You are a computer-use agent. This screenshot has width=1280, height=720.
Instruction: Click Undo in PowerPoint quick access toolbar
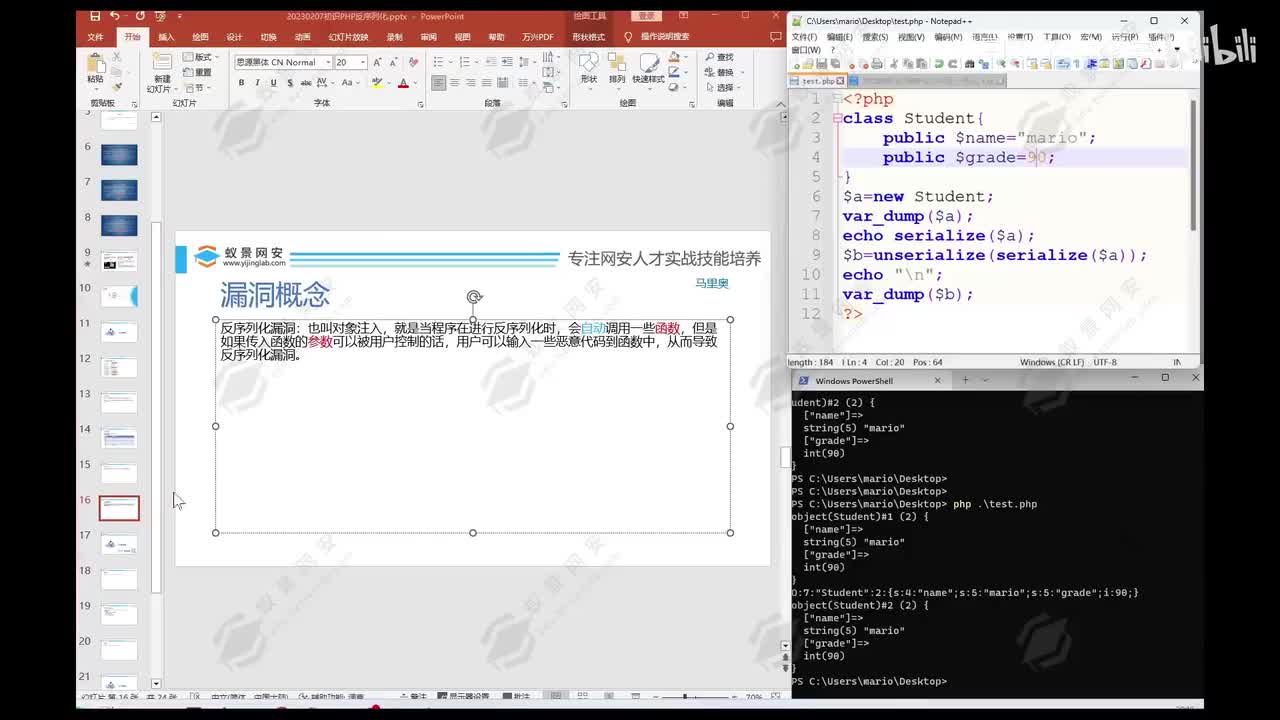[115, 16]
